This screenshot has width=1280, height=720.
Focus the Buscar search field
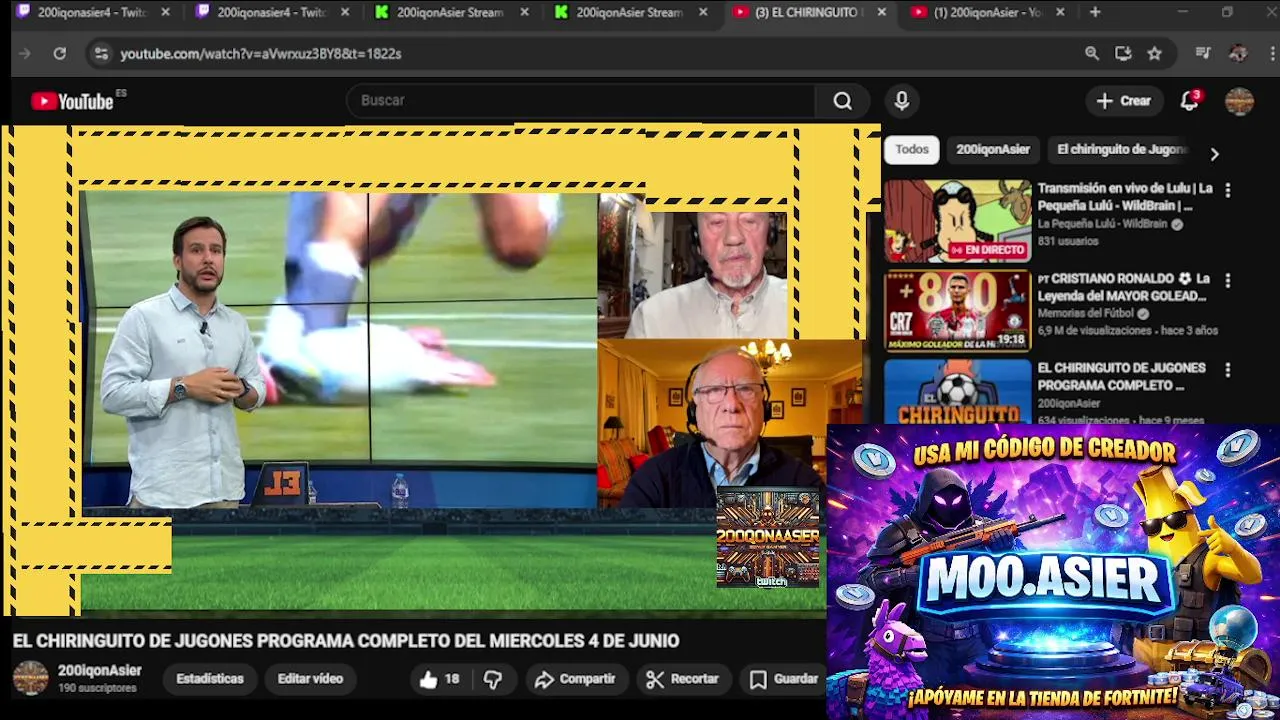tap(581, 101)
